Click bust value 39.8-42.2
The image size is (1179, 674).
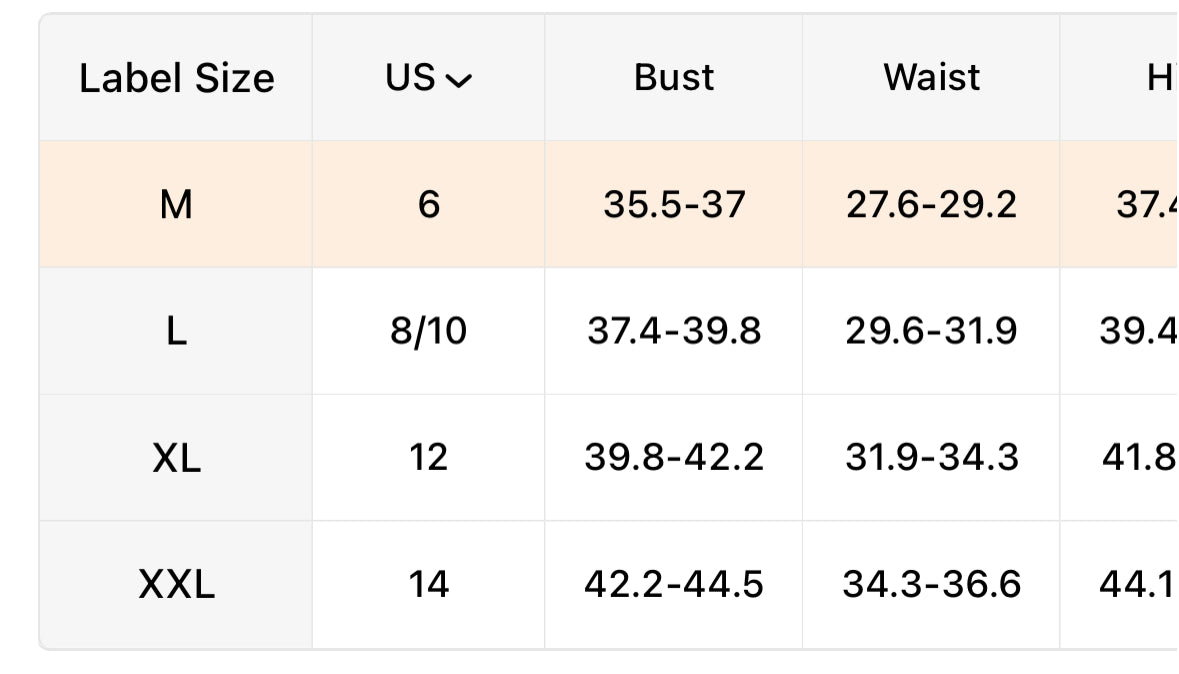[674, 457]
